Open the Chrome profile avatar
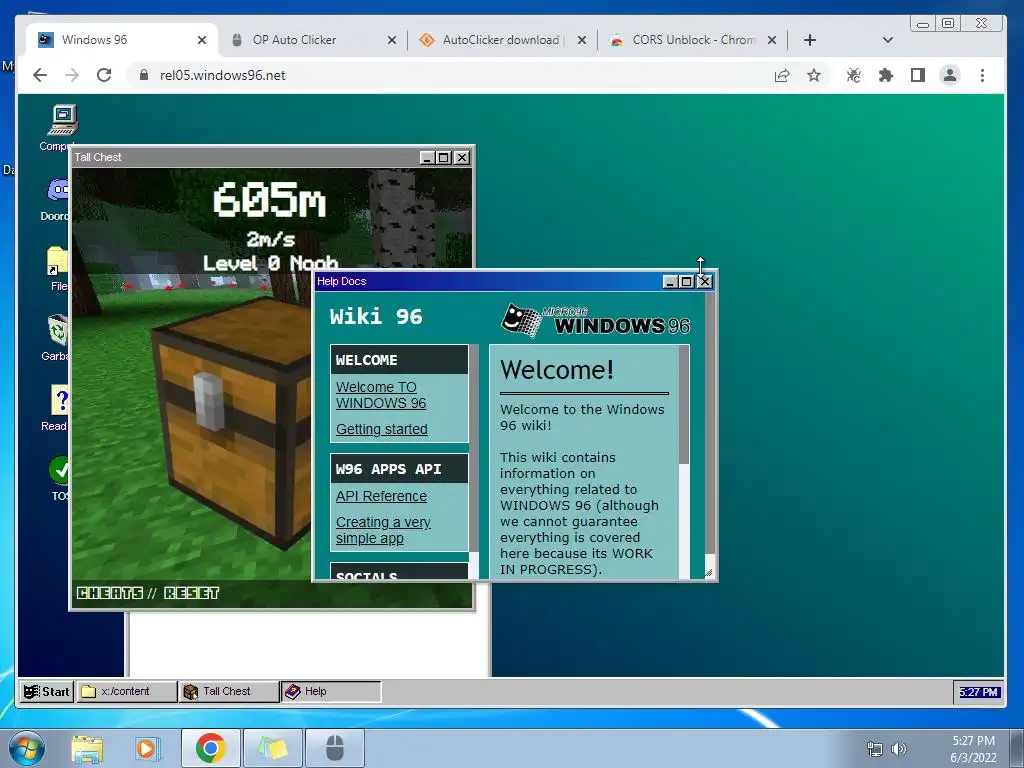Image resolution: width=1024 pixels, height=768 pixels. pos(950,75)
